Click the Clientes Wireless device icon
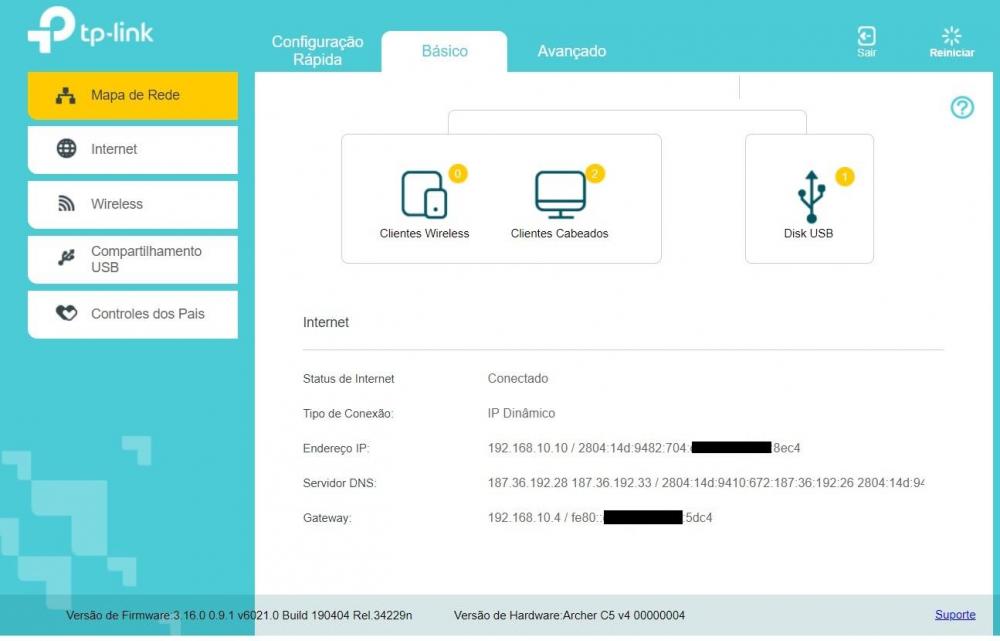 (424, 194)
